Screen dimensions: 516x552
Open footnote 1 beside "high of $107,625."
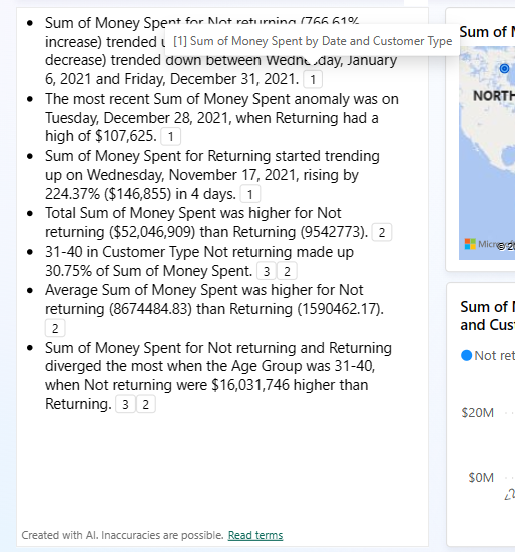click(x=170, y=136)
